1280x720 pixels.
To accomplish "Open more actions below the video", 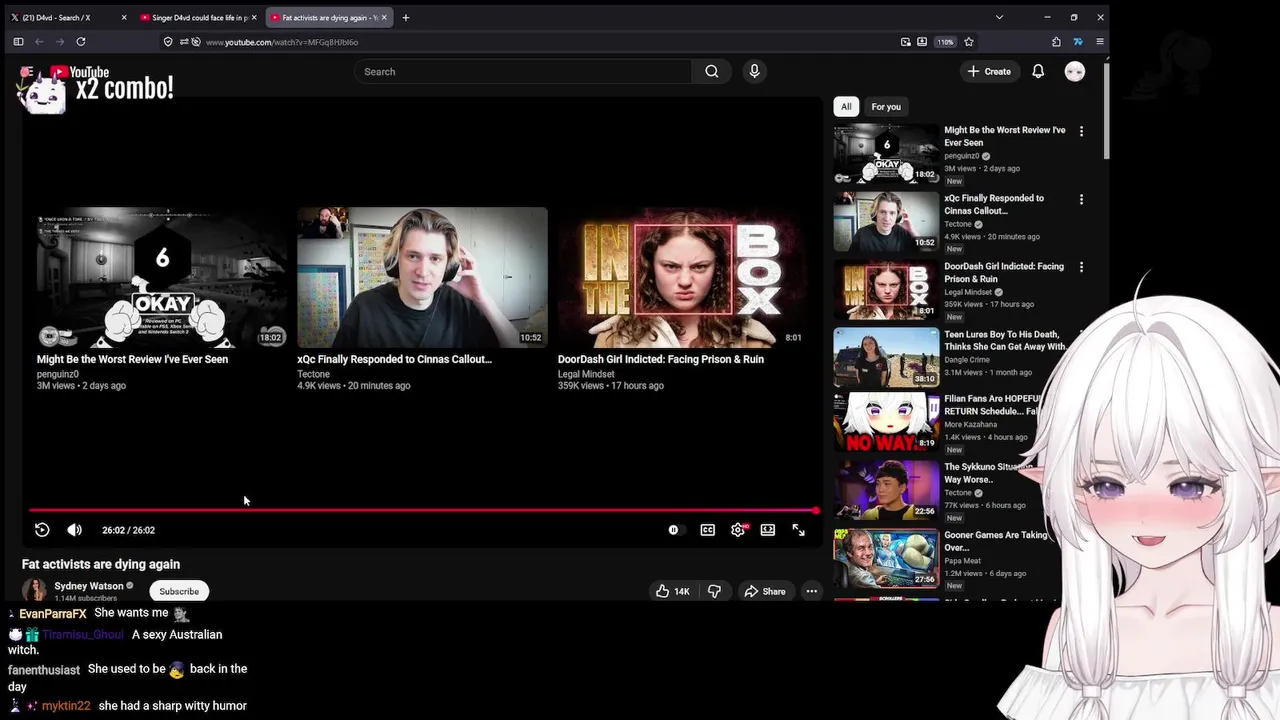I will pyautogui.click(x=812, y=591).
